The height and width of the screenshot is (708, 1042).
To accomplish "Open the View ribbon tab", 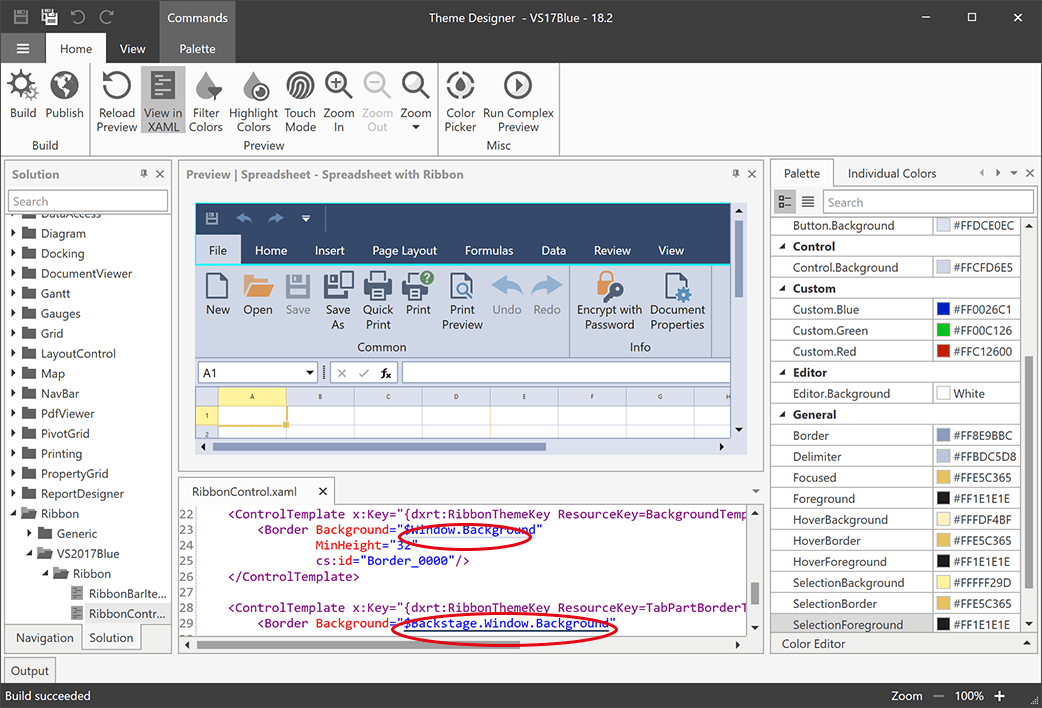I will click(132, 47).
